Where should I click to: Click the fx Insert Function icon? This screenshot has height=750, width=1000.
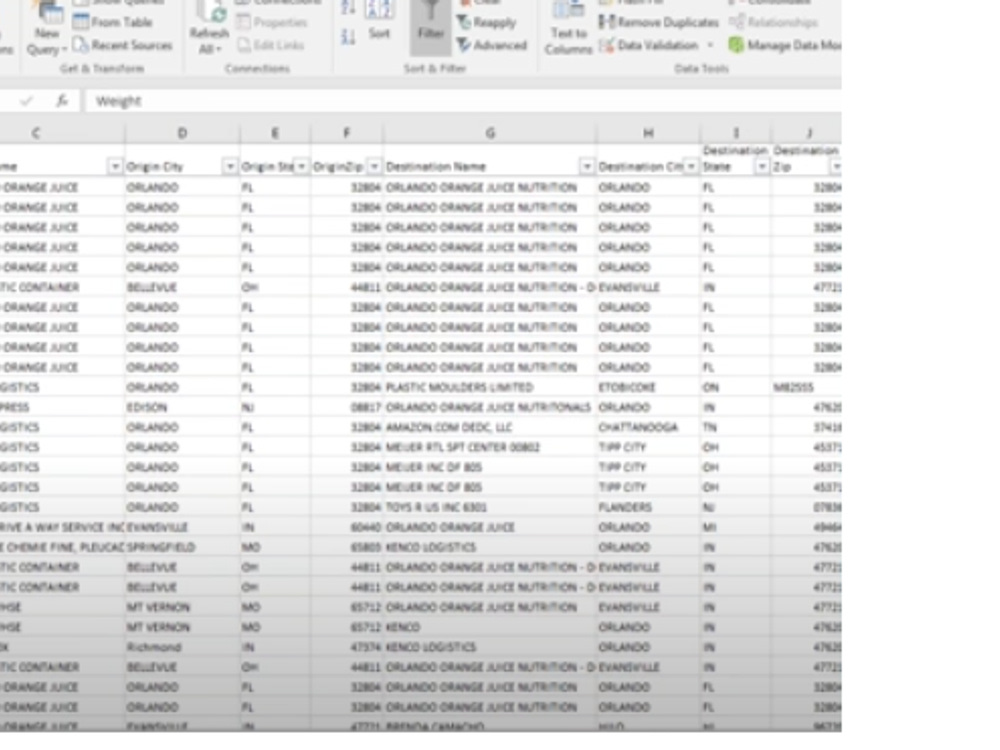click(62, 100)
